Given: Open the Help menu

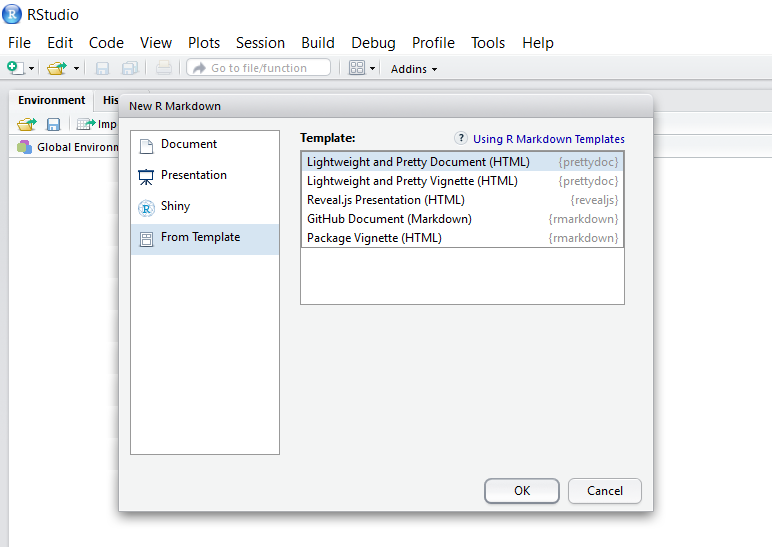Looking at the screenshot, I should tap(538, 43).
